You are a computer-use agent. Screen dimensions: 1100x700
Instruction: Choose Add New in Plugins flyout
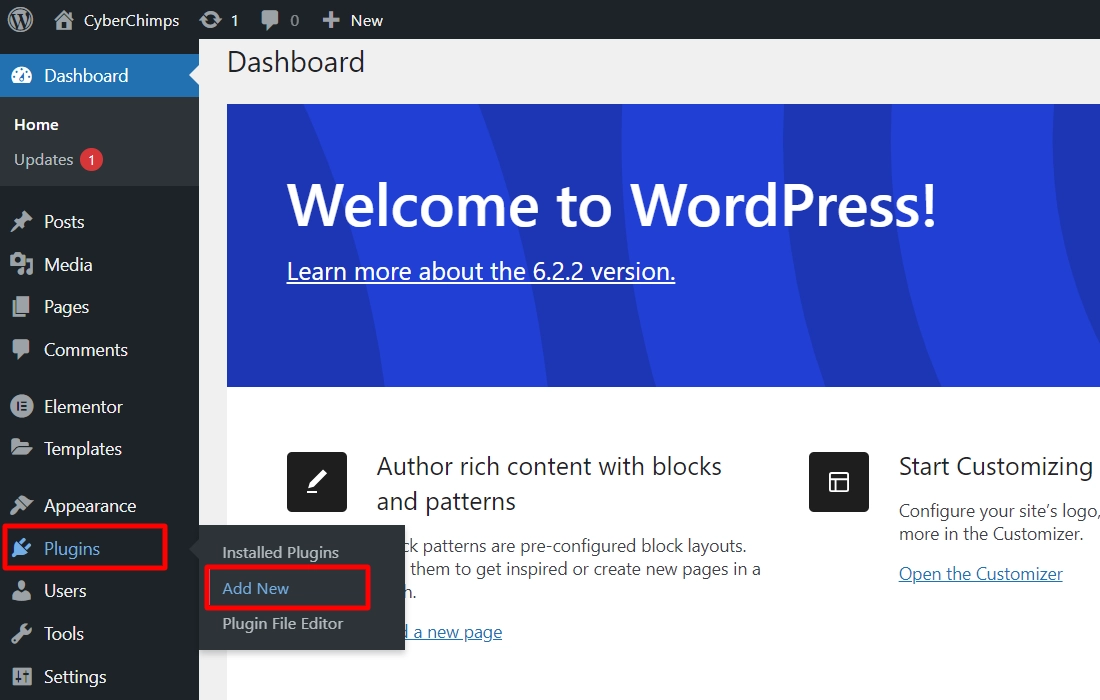(255, 588)
